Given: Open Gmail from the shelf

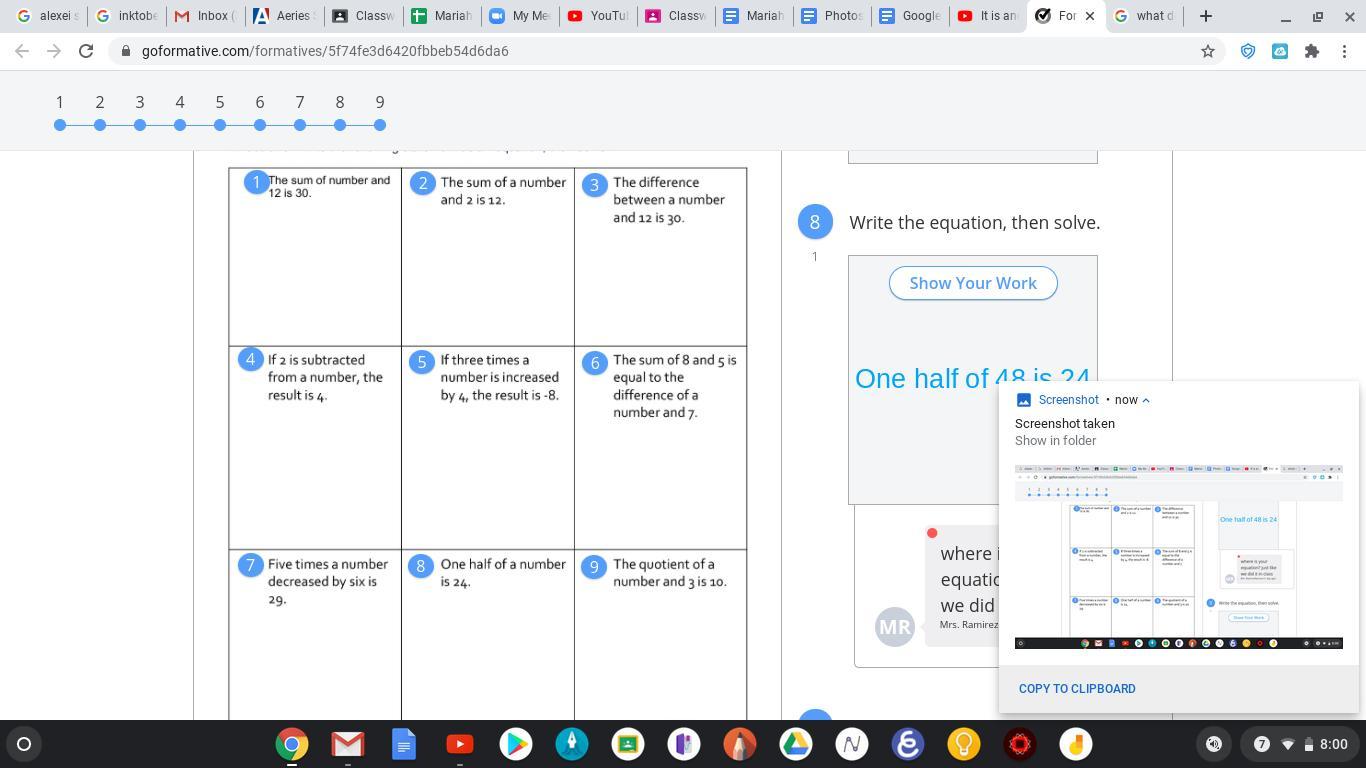Looking at the screenshot, I should [348, 744].
